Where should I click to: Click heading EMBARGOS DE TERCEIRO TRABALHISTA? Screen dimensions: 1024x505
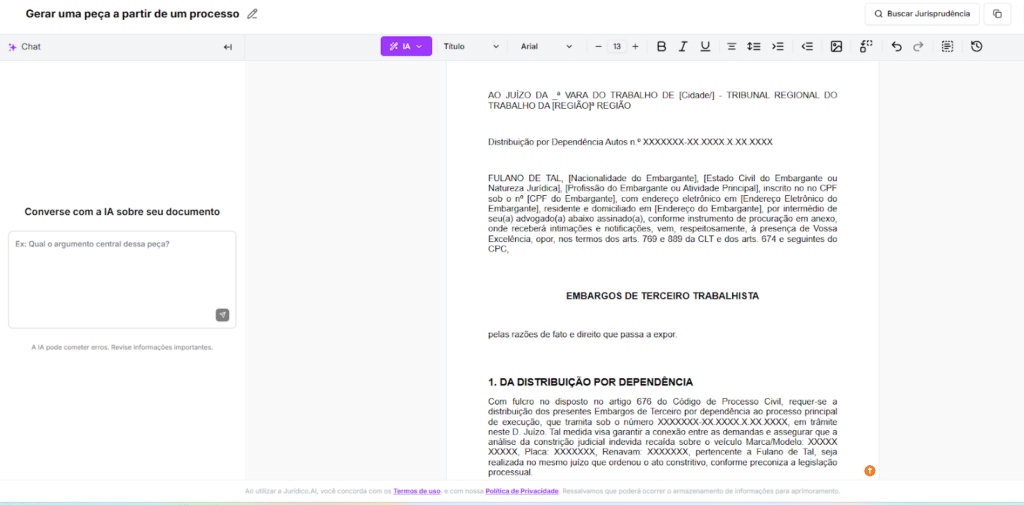pyautogui.click(x=662, y=296)
